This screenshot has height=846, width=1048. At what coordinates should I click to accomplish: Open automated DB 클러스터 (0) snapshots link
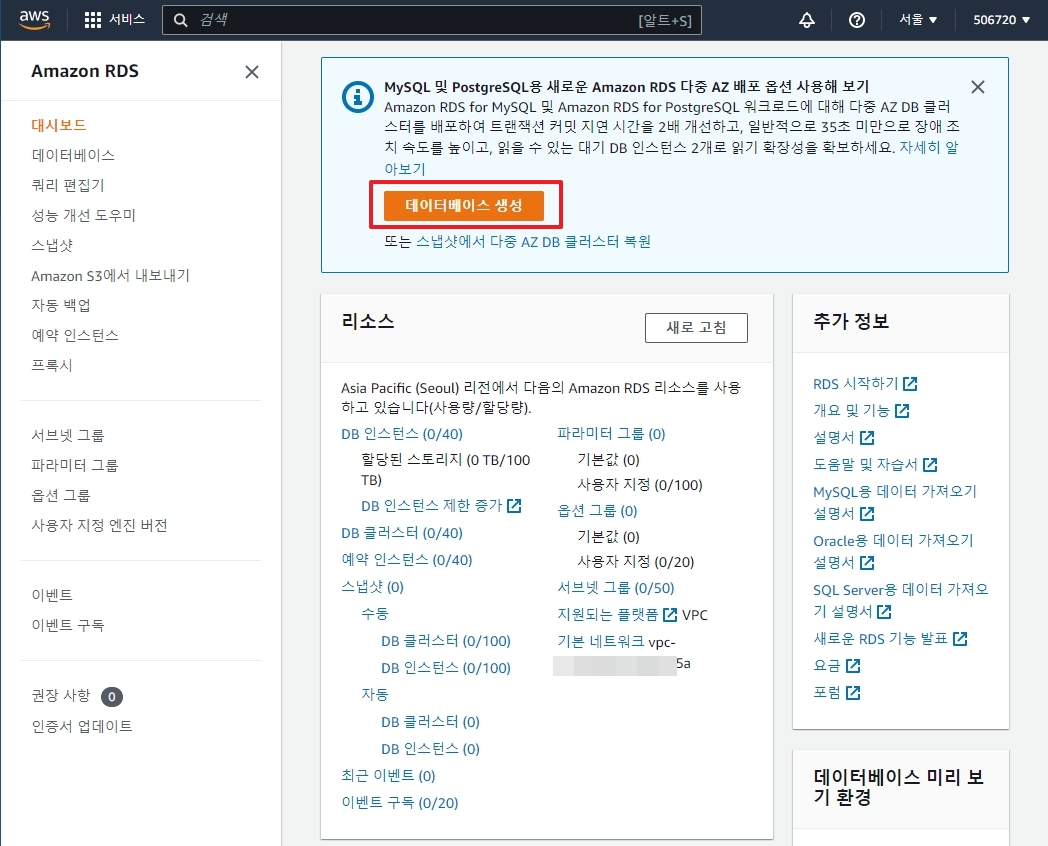click(430, 722)
